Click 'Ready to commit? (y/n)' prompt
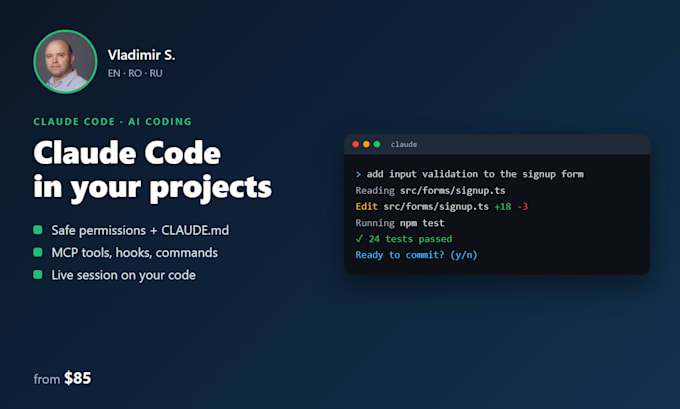This screenshot has width=680, height=409. point(416,255)
